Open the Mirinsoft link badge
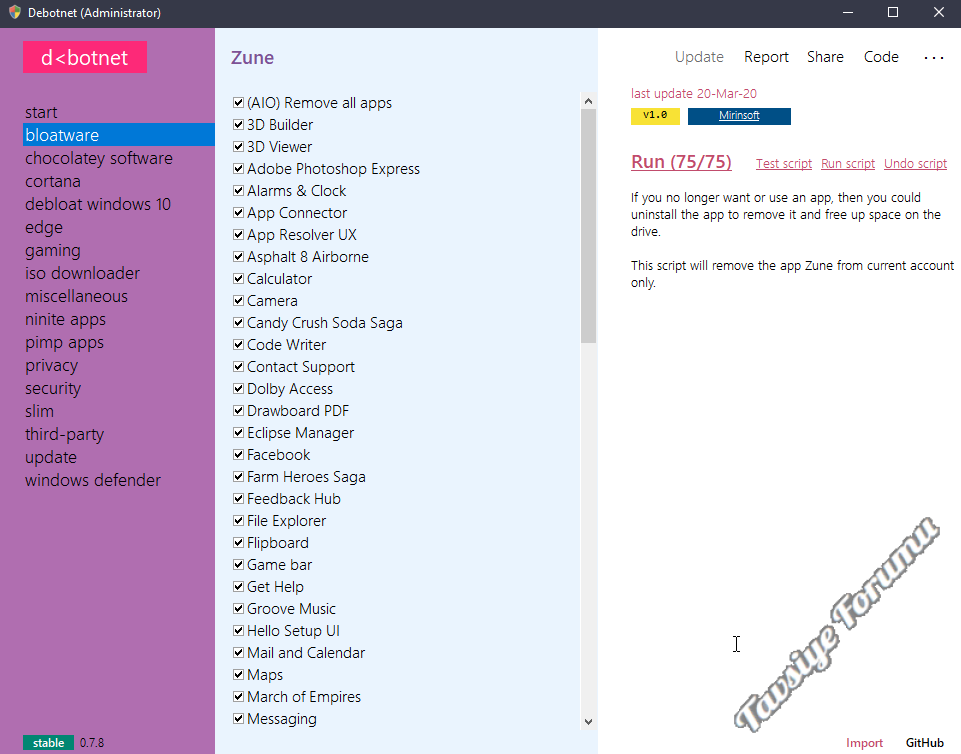The width and height of the screenshot is (961, 754). pyautogui.click(x=739, y=116)
